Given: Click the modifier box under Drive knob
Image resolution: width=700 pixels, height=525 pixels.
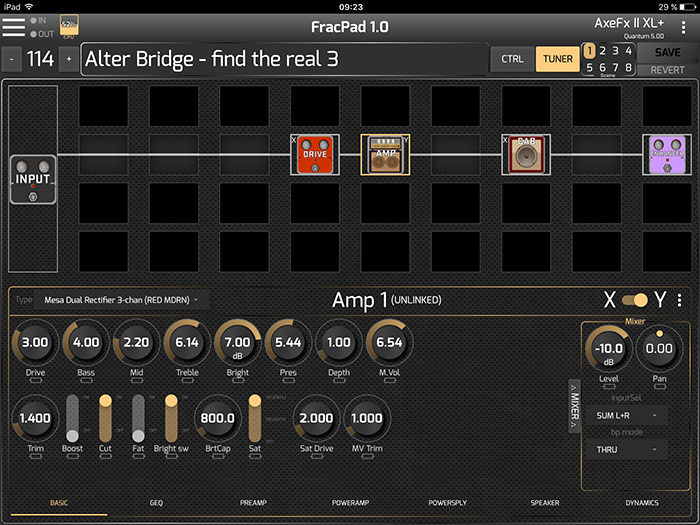Looking at the screenshot, I should pos(36,381).
